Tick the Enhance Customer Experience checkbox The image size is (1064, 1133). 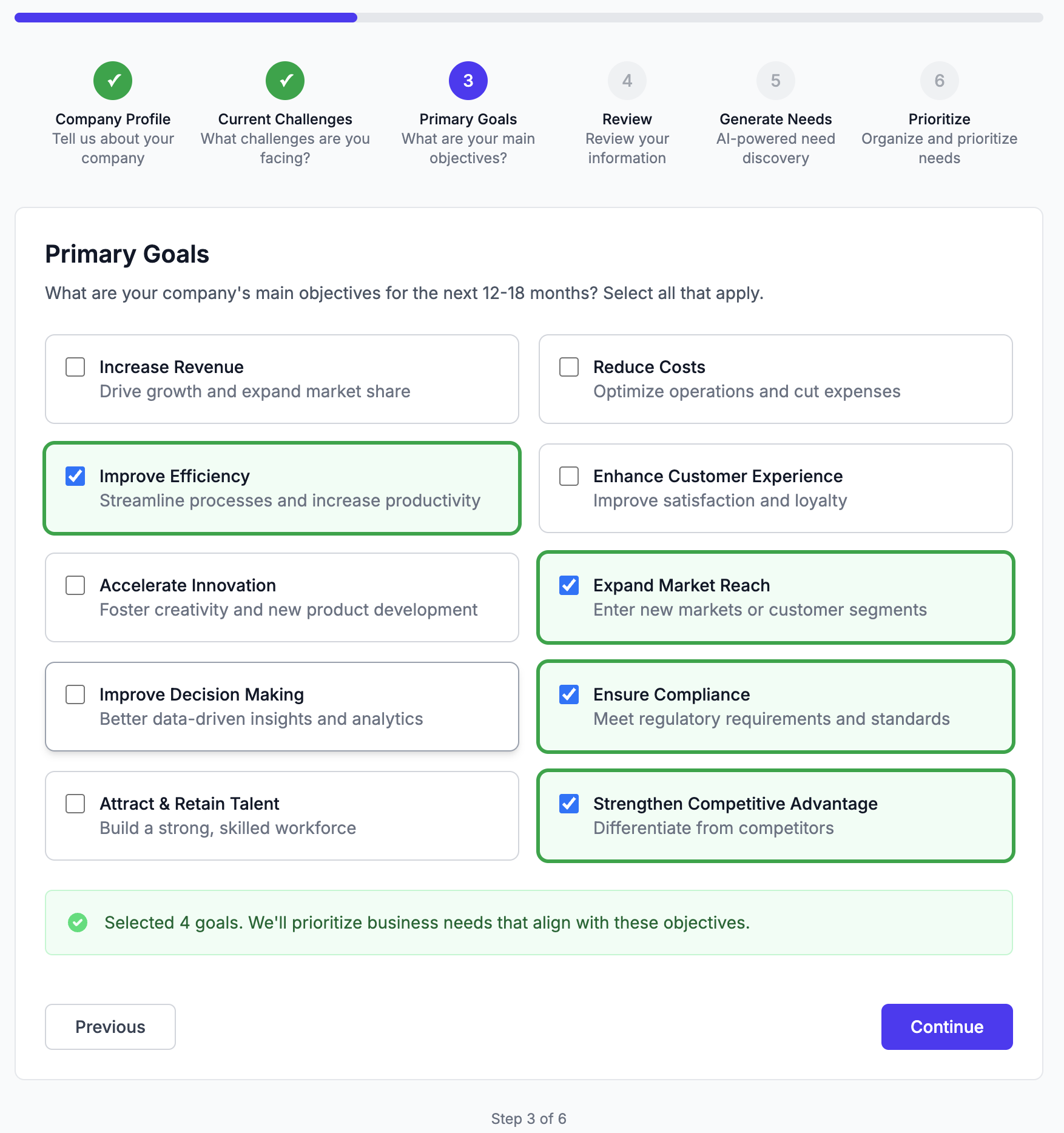pos(569,476)
